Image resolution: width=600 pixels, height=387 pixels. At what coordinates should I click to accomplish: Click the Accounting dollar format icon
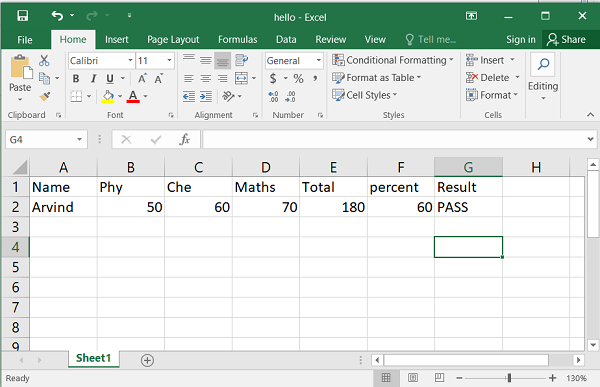pos(273,78)
